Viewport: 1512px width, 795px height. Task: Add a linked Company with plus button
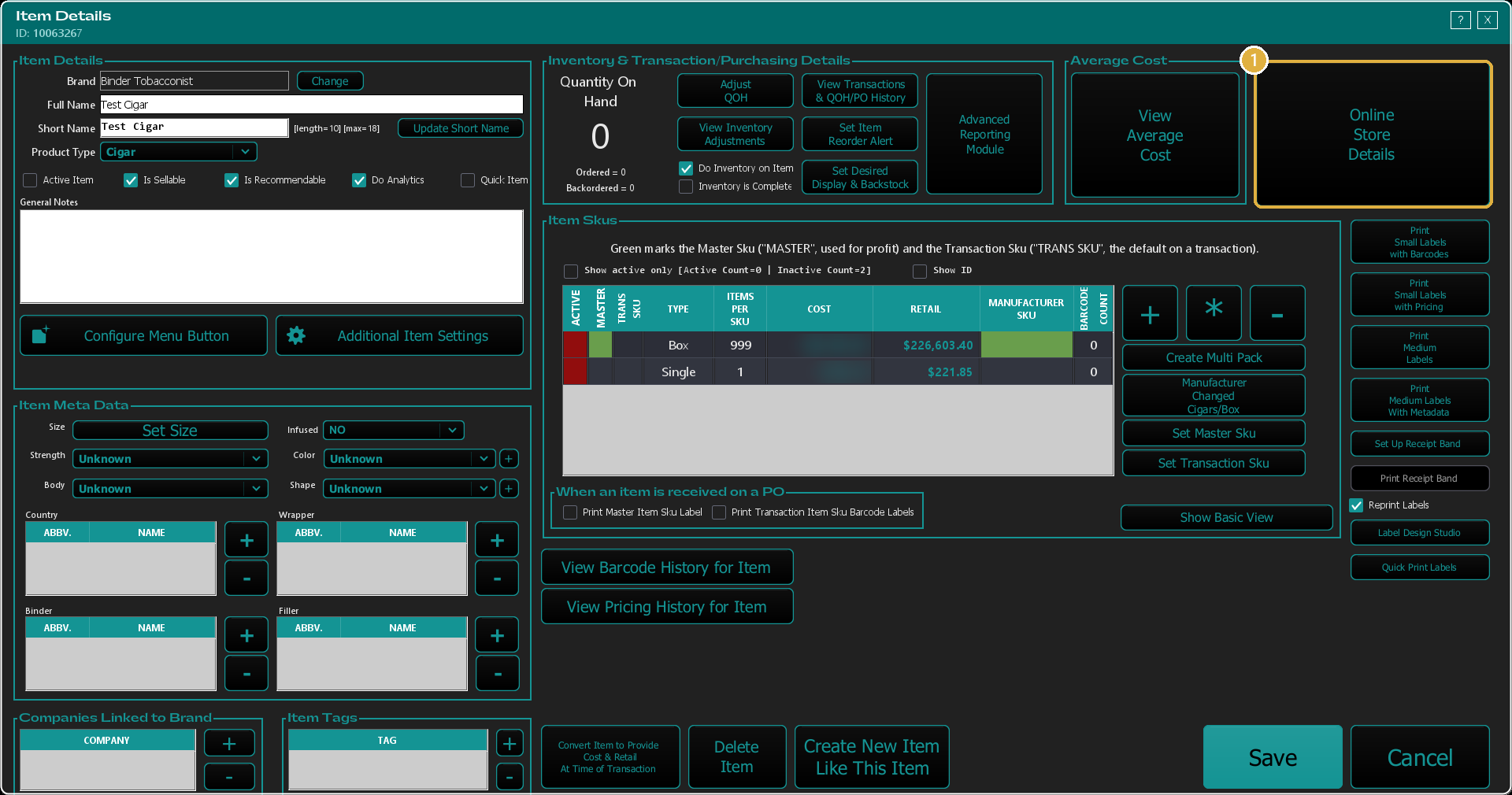coord(229,743)
